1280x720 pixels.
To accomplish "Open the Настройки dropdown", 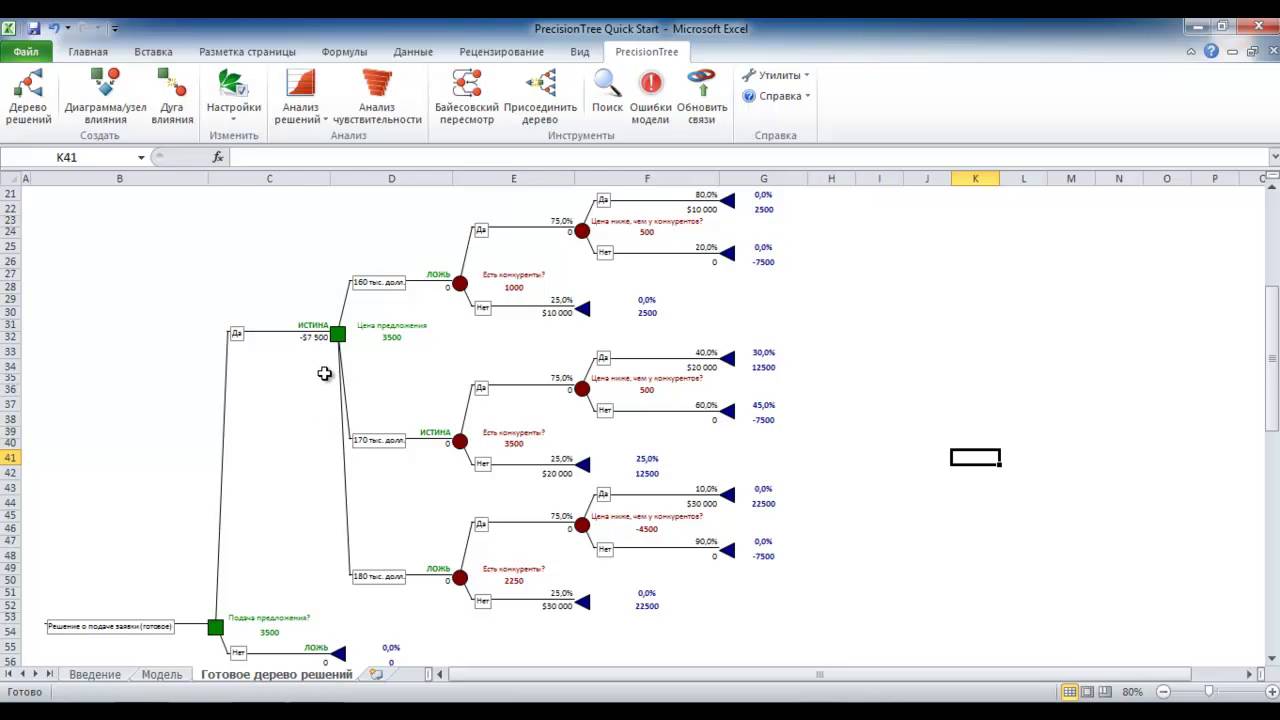I will tap(234, 97).
